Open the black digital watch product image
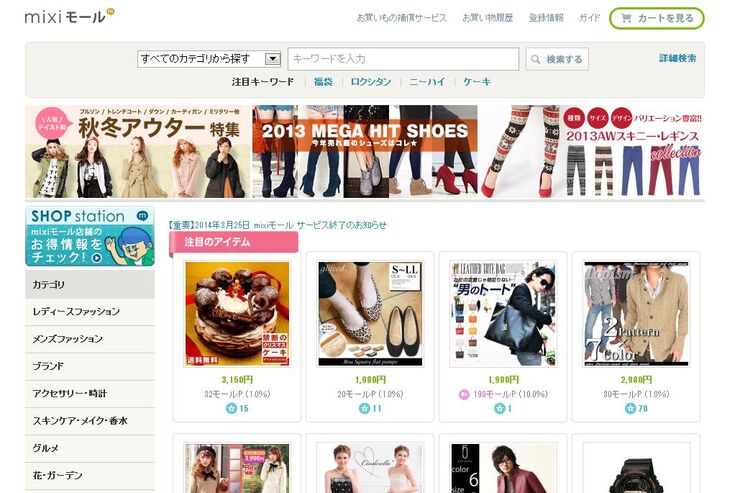The image size is (740, 493). click(636, 468)
